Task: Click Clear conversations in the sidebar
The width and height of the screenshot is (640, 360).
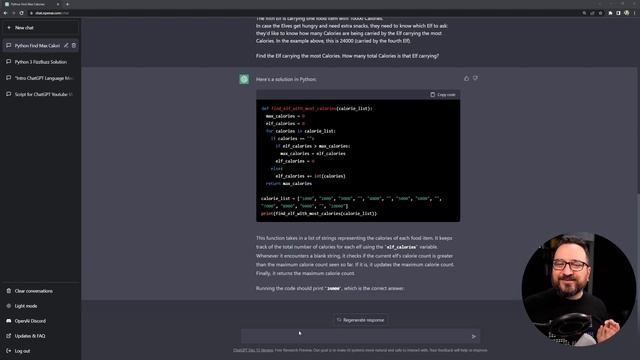Action: [40, 291]
